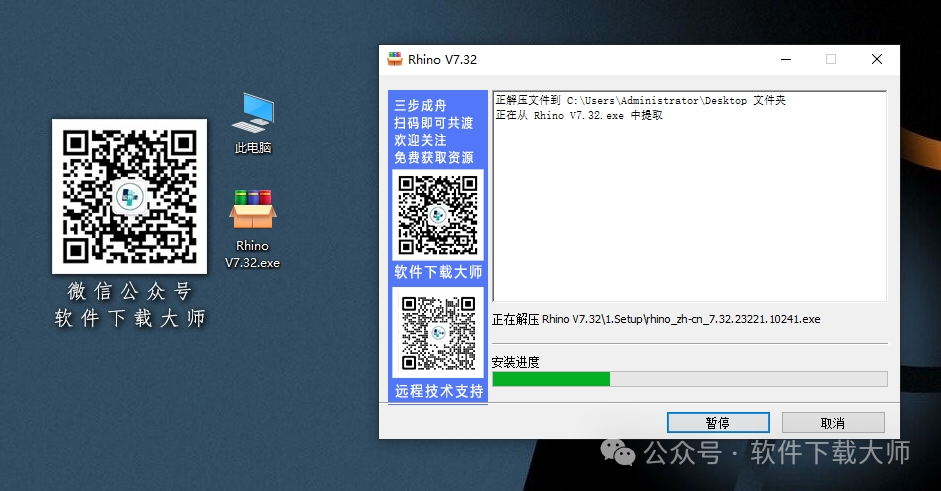Click the '远程技术支持' label in the sidebar

click(x=439, y=391)
